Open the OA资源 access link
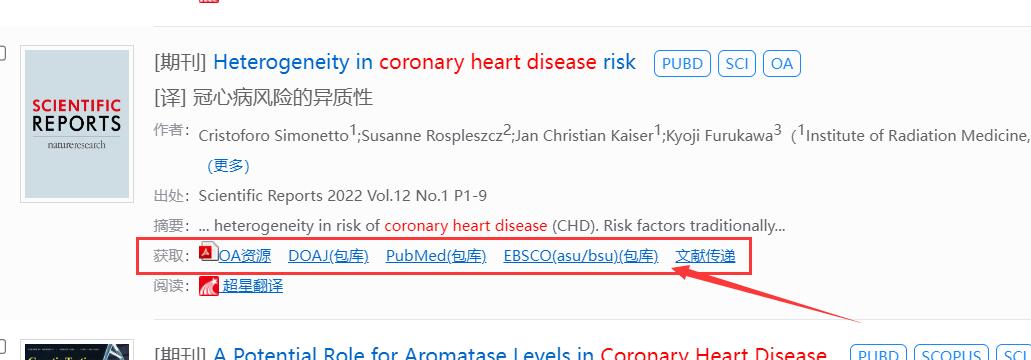The width and height of the screenshot is (1031, 360). coord(245,256)
